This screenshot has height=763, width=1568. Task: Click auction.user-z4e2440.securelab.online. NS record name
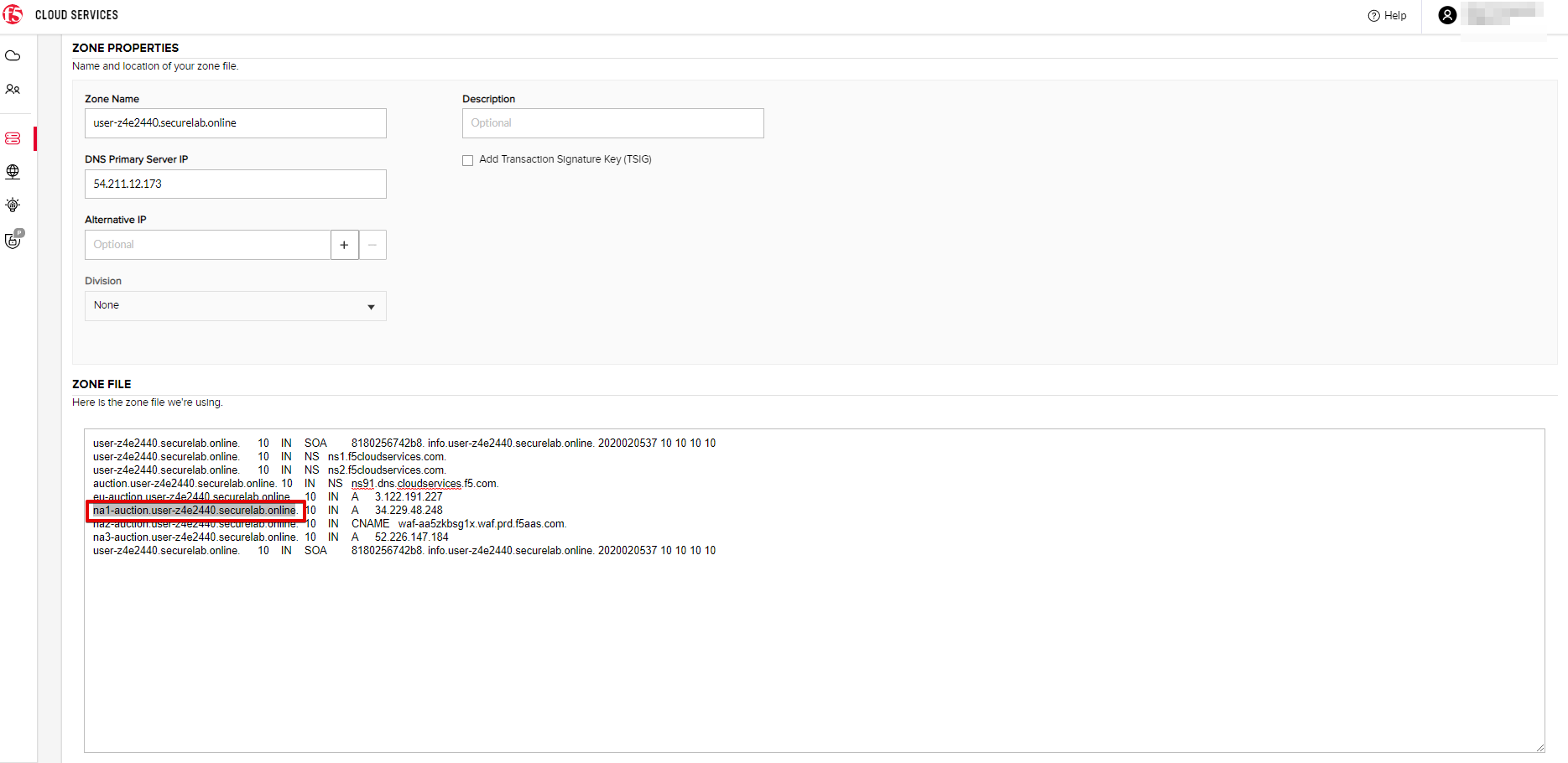coord(185,483)
